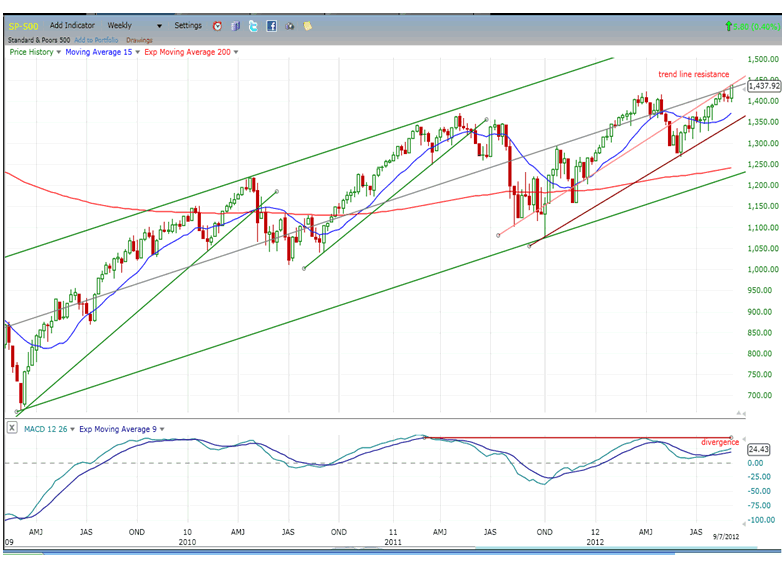Click the 0.00 MACD axis label
Image resolution: width=783 pixels, height=564 pixels.
[755, 463]
